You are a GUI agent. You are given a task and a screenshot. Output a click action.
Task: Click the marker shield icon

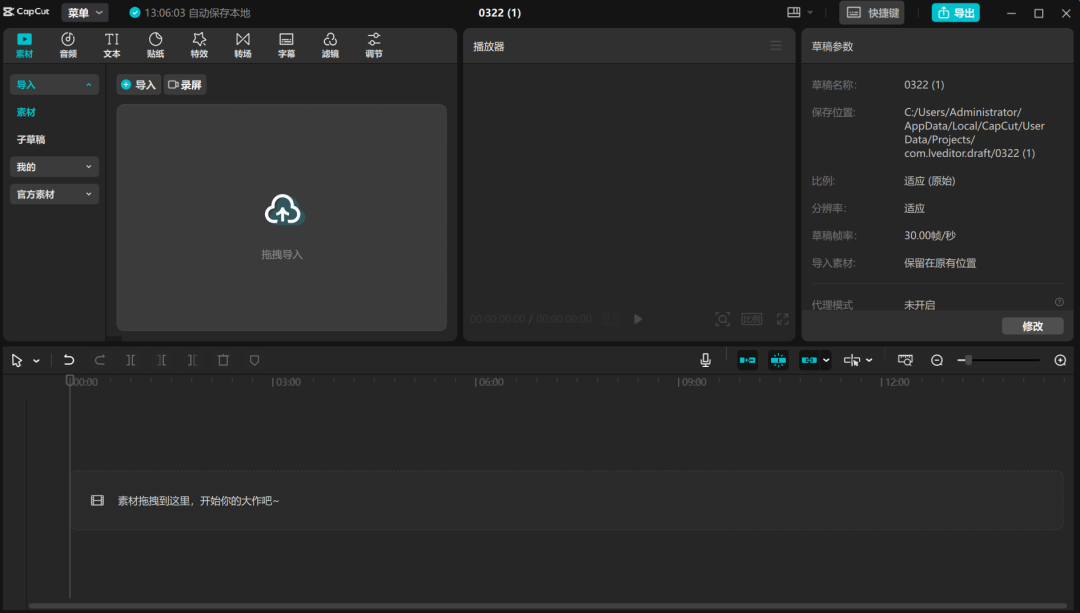click(254, 360)
